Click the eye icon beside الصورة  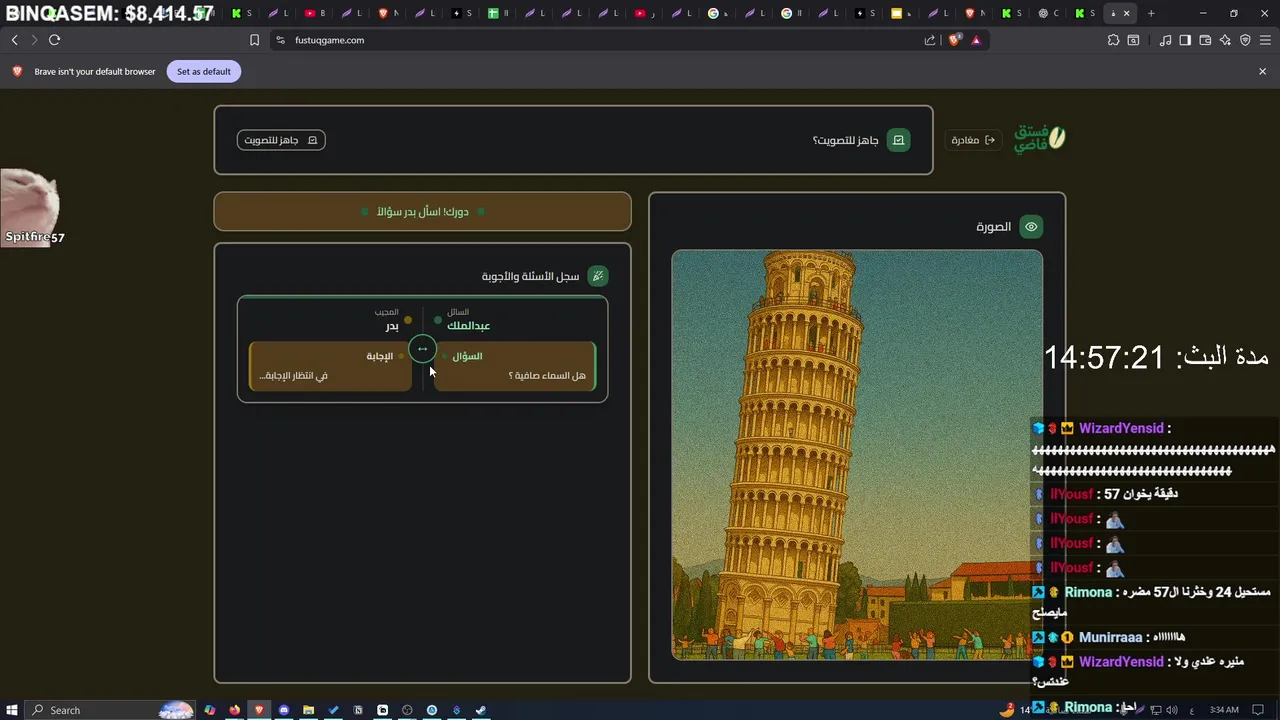(x=1031, y=227)
